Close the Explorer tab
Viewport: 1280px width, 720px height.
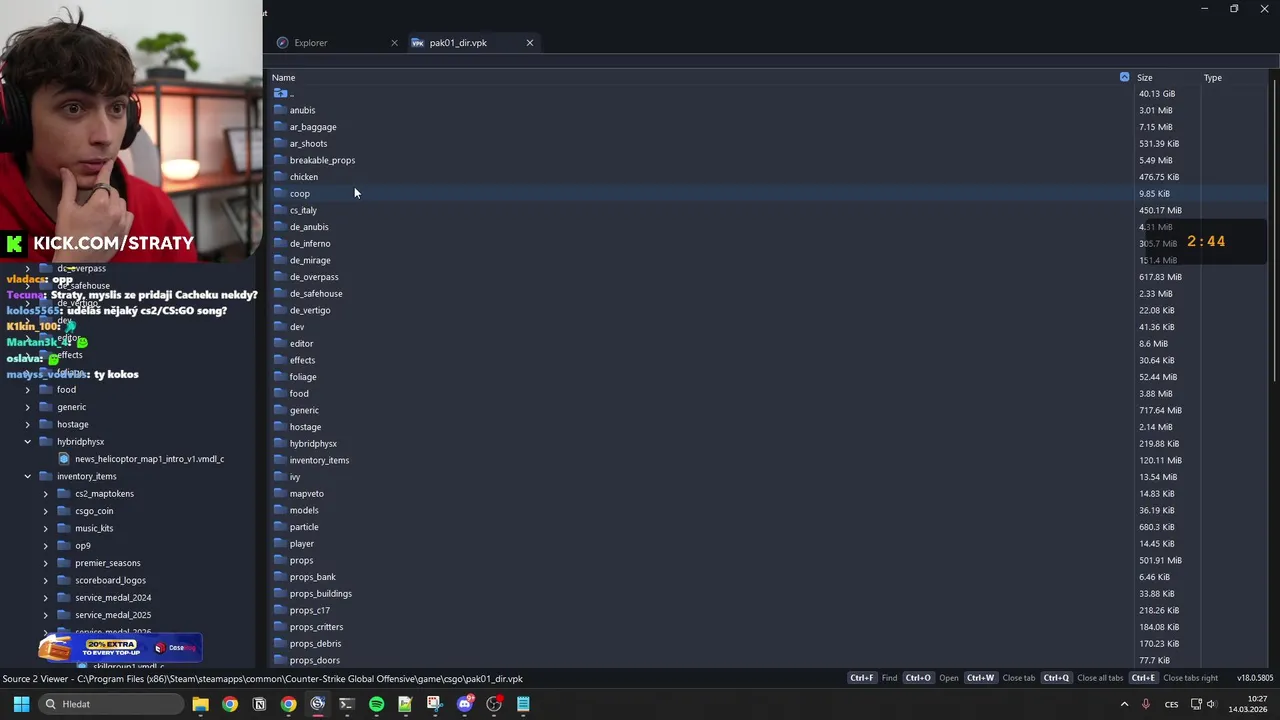tap(394, 43)
